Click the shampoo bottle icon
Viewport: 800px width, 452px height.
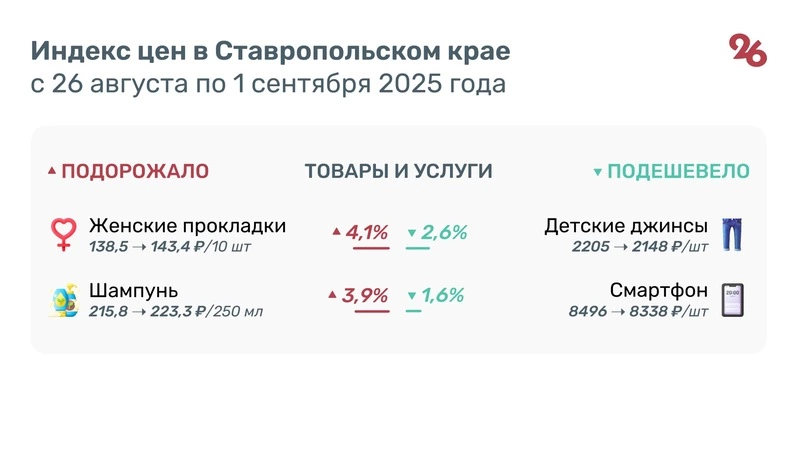click(64, 300)
